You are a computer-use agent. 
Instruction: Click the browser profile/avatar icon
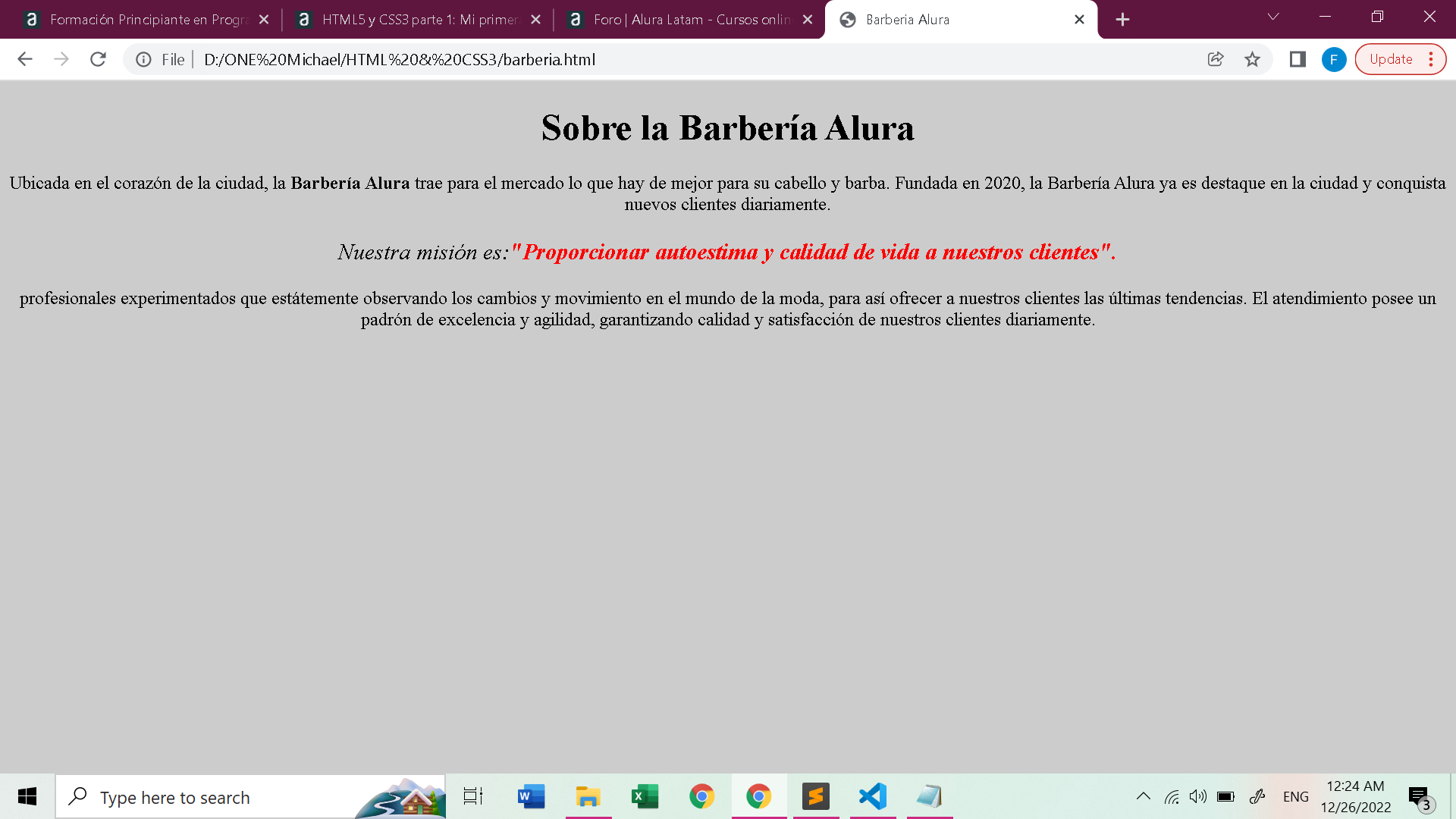1334,59
